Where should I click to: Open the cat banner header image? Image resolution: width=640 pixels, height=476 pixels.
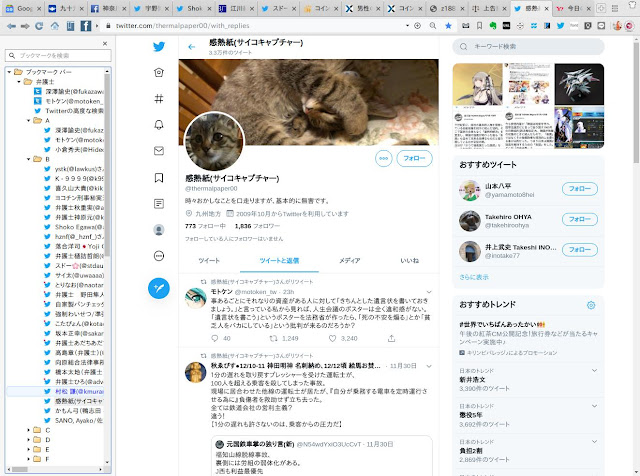(x=309, y=102)
